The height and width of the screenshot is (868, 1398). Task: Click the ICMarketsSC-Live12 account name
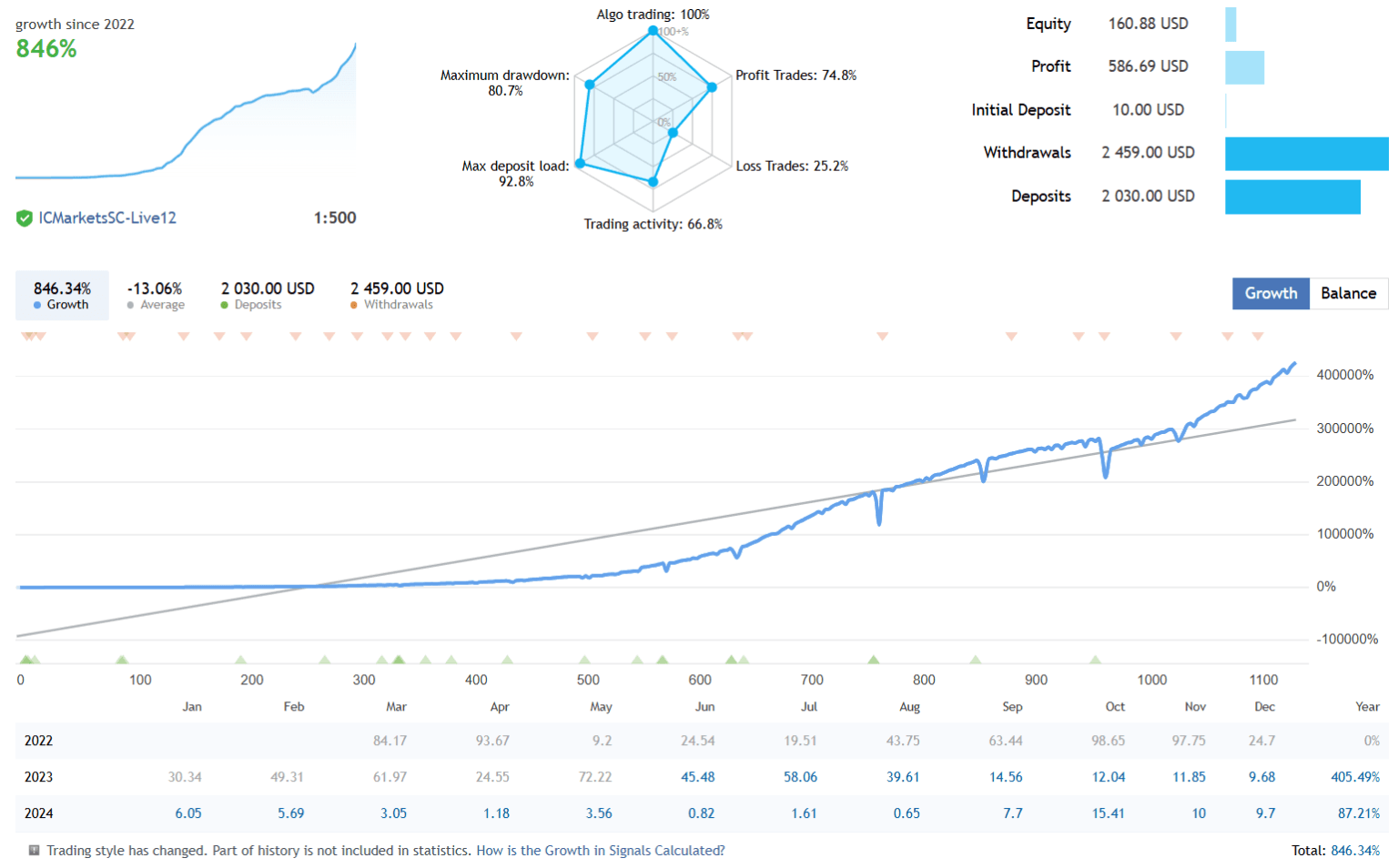tap(107, 218)
